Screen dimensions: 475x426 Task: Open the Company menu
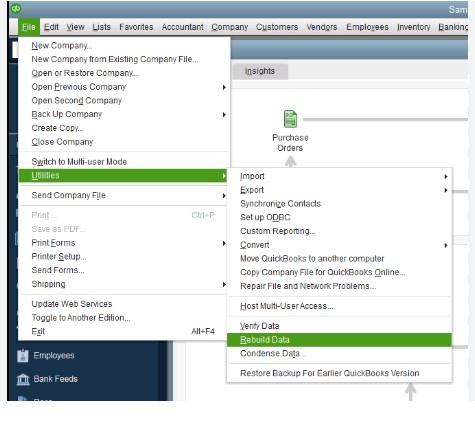230,27
